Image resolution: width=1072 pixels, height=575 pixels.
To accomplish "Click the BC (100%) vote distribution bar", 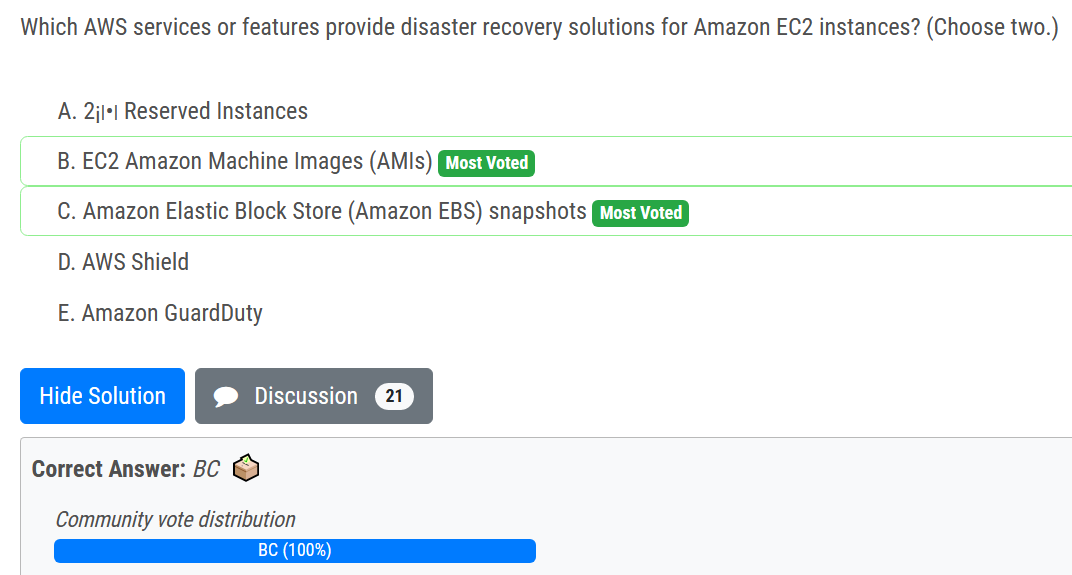I will click(295, 551).
